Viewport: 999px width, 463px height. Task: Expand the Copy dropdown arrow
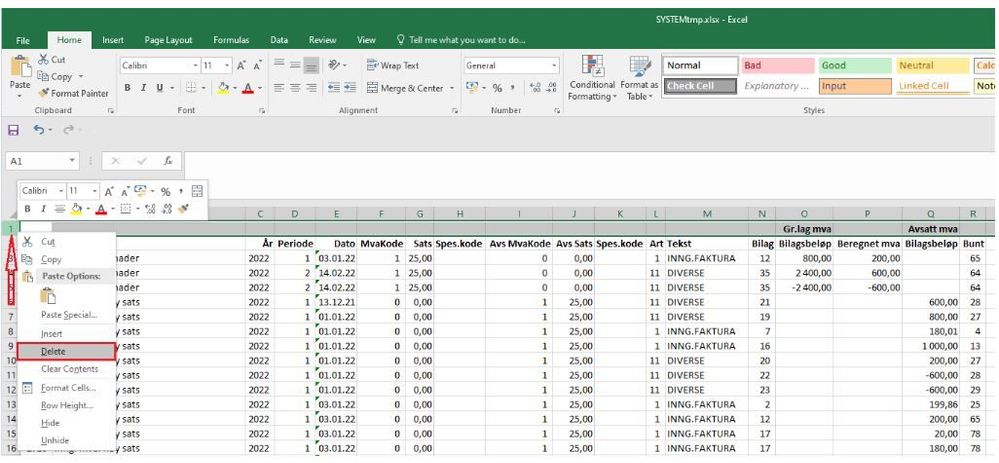(x=81, y=76)
